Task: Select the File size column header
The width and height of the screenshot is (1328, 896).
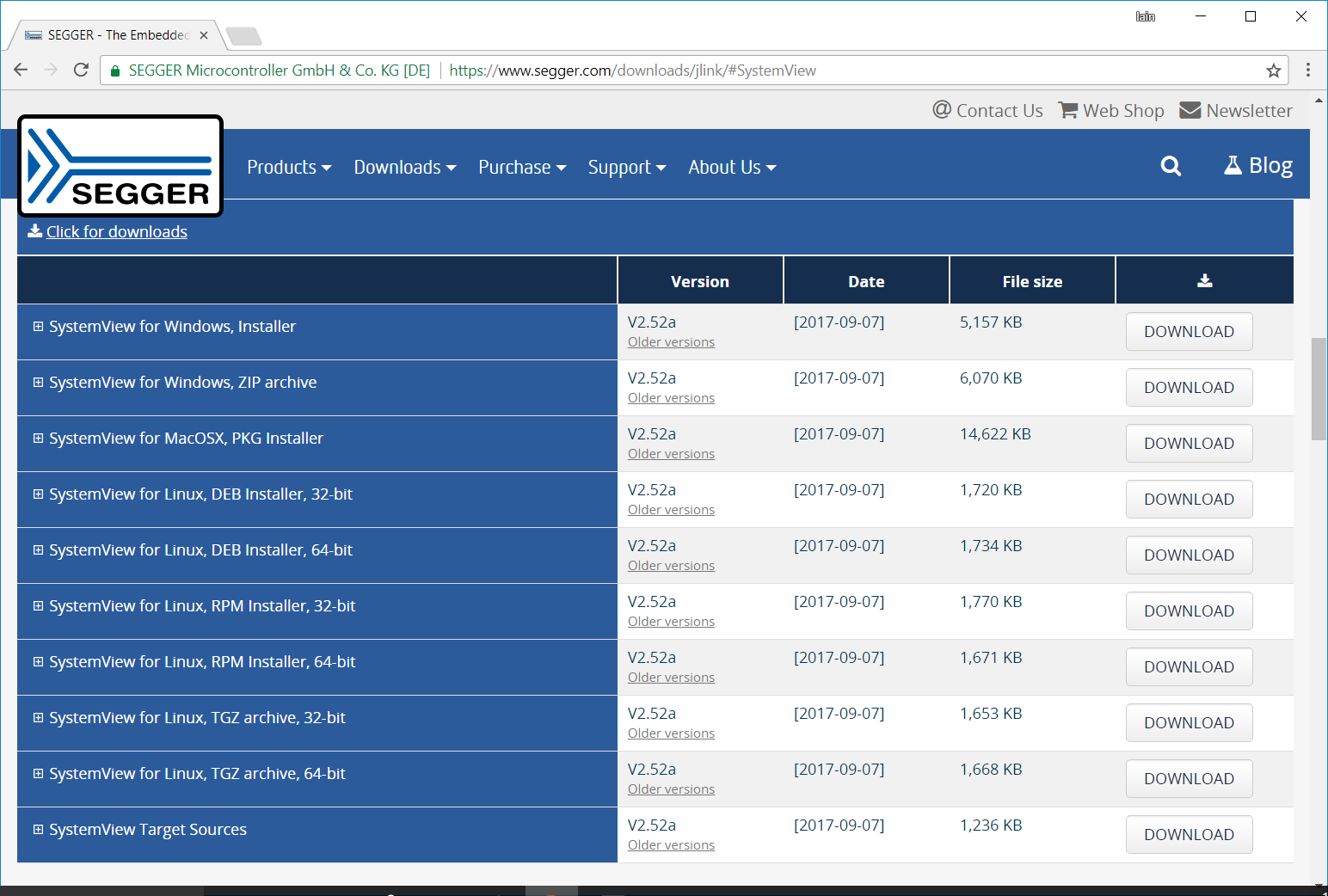Action: pyautogui.click(x=1032, y=281)
